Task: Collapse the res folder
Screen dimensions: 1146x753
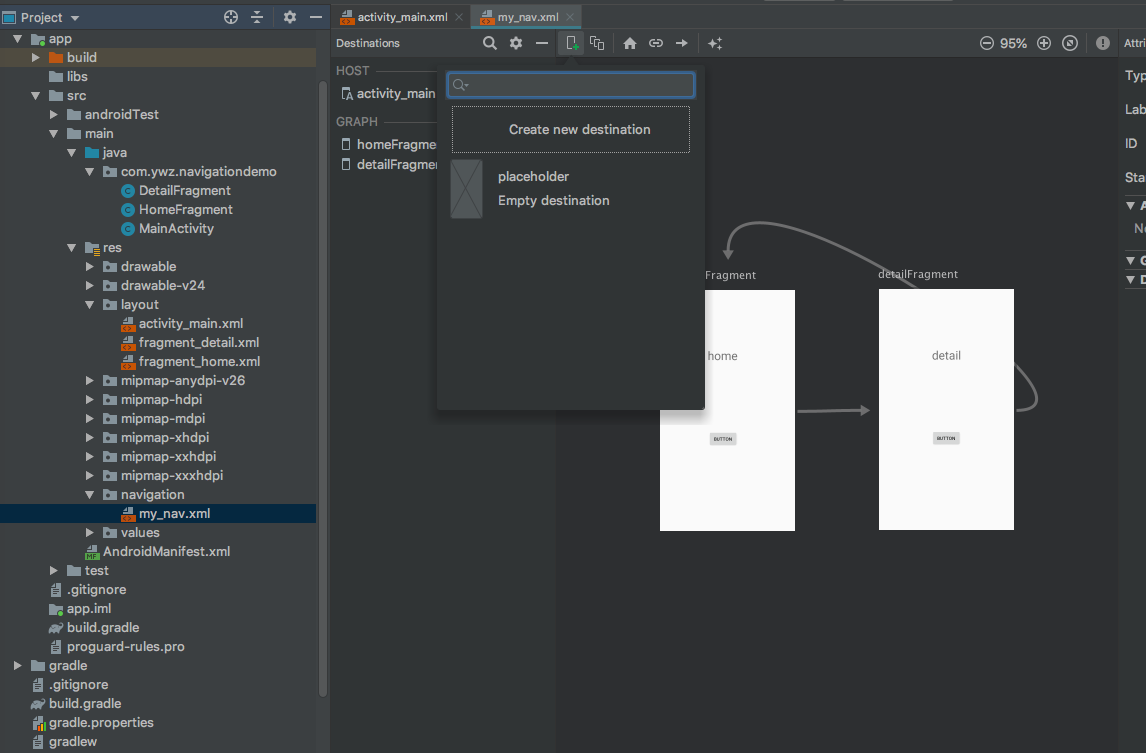Action: pyautogui.click(x=72, y=248)
